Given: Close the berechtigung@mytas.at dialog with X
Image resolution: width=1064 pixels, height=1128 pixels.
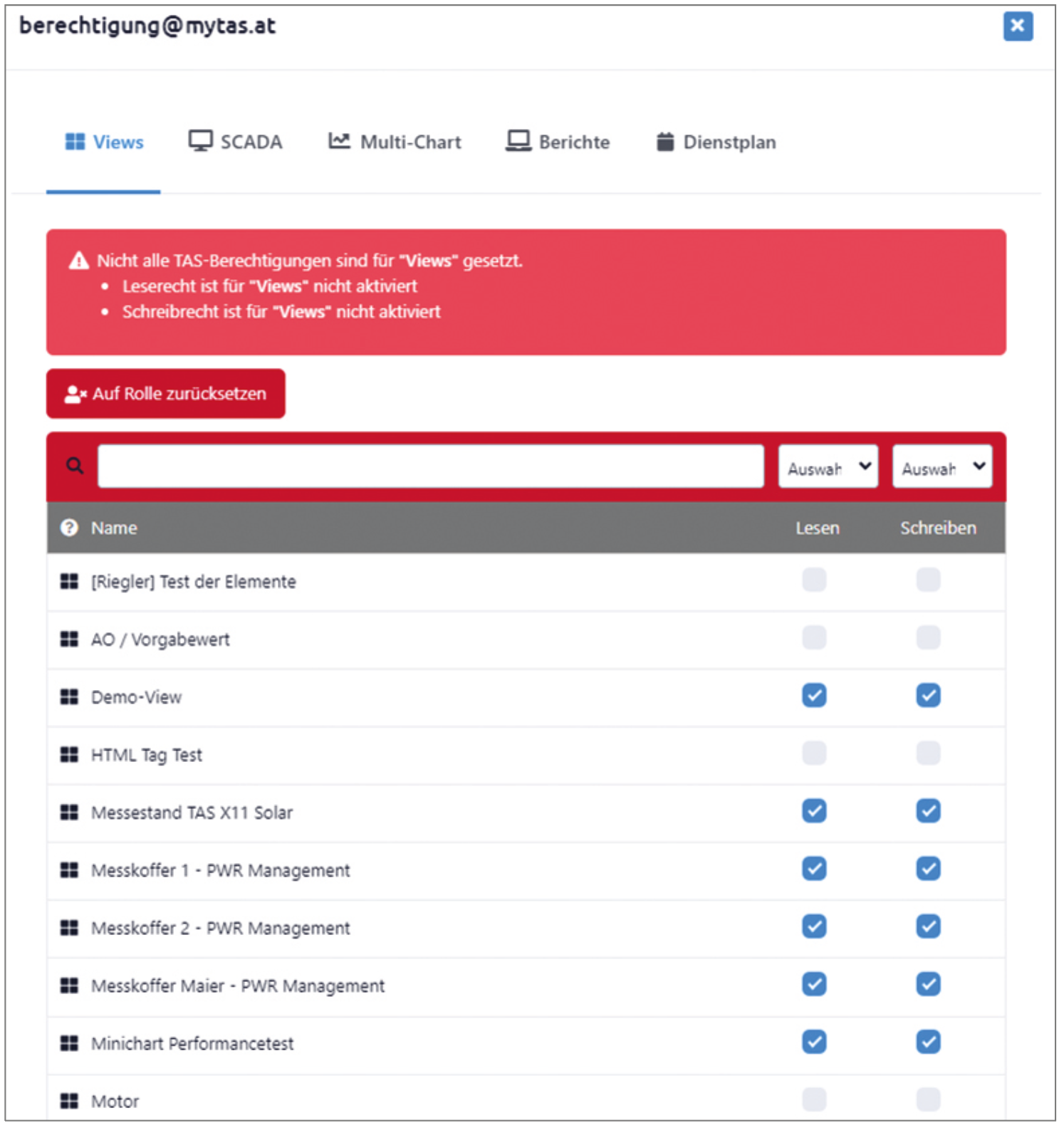Looking at the screenshot, I should (x=1018, y=26).
